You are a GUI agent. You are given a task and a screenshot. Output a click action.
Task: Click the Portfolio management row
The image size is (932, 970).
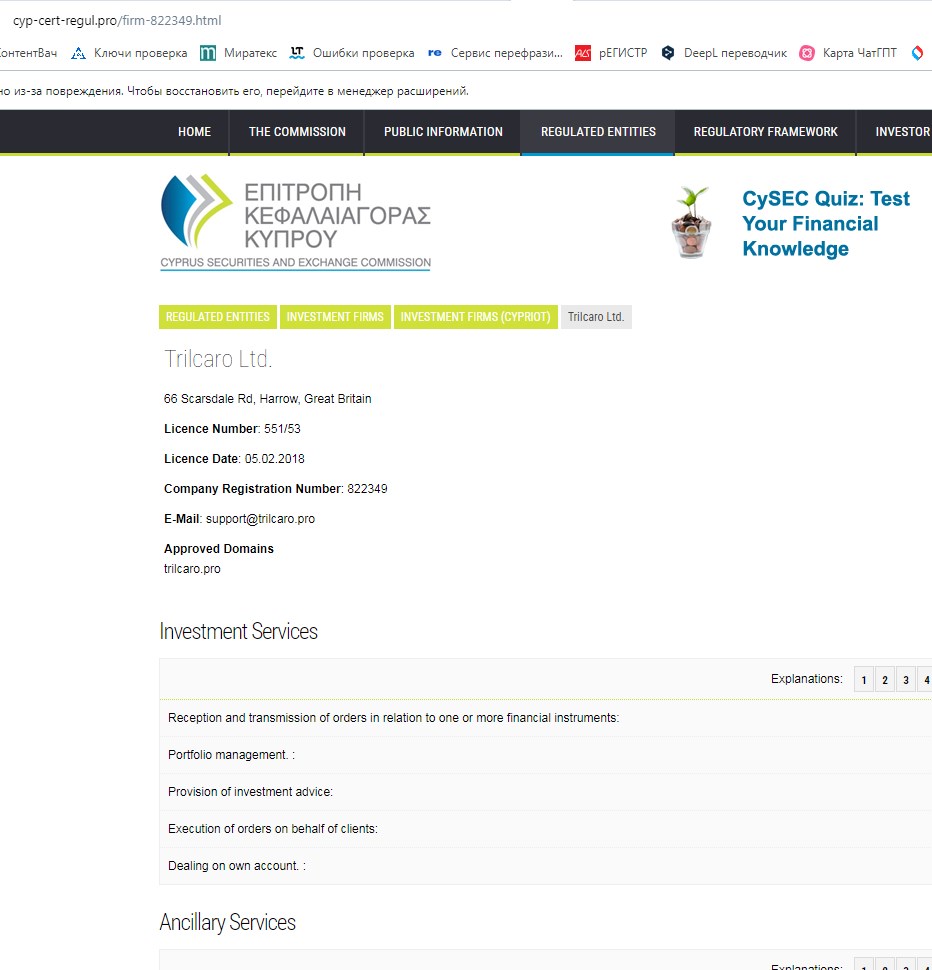click(x=545, y=755)
